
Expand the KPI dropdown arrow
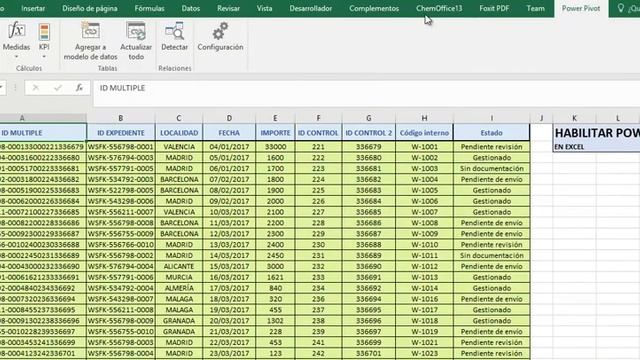click(x=44, y=57)
